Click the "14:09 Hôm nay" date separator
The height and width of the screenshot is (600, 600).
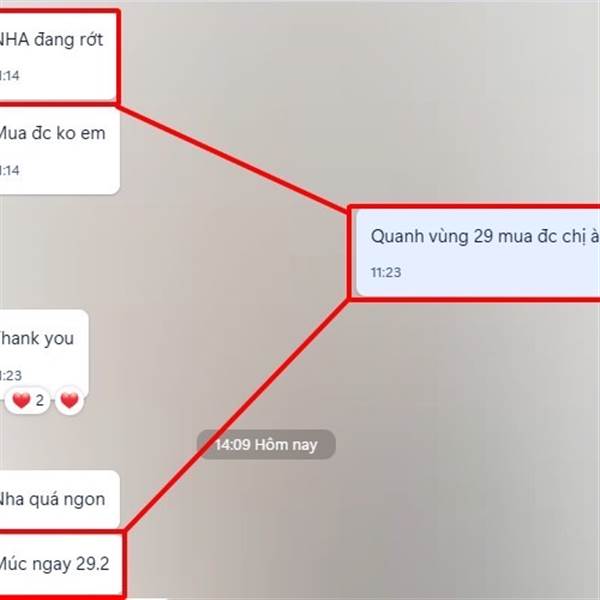click(266, 445)
